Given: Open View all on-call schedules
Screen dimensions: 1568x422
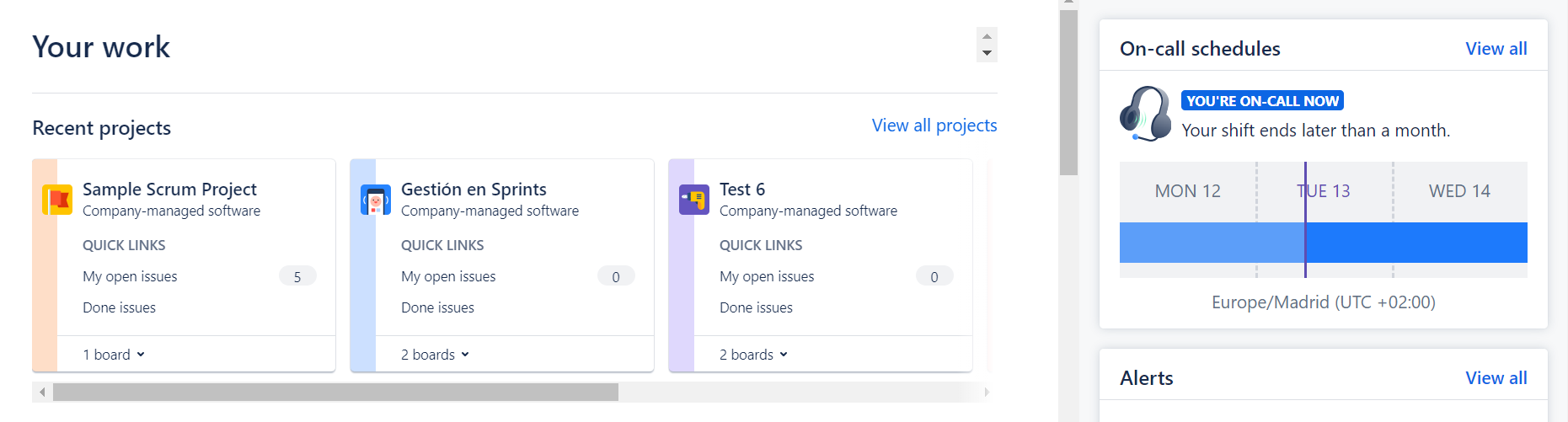Looking at the screenshot, I should [x=1496, y=49].
